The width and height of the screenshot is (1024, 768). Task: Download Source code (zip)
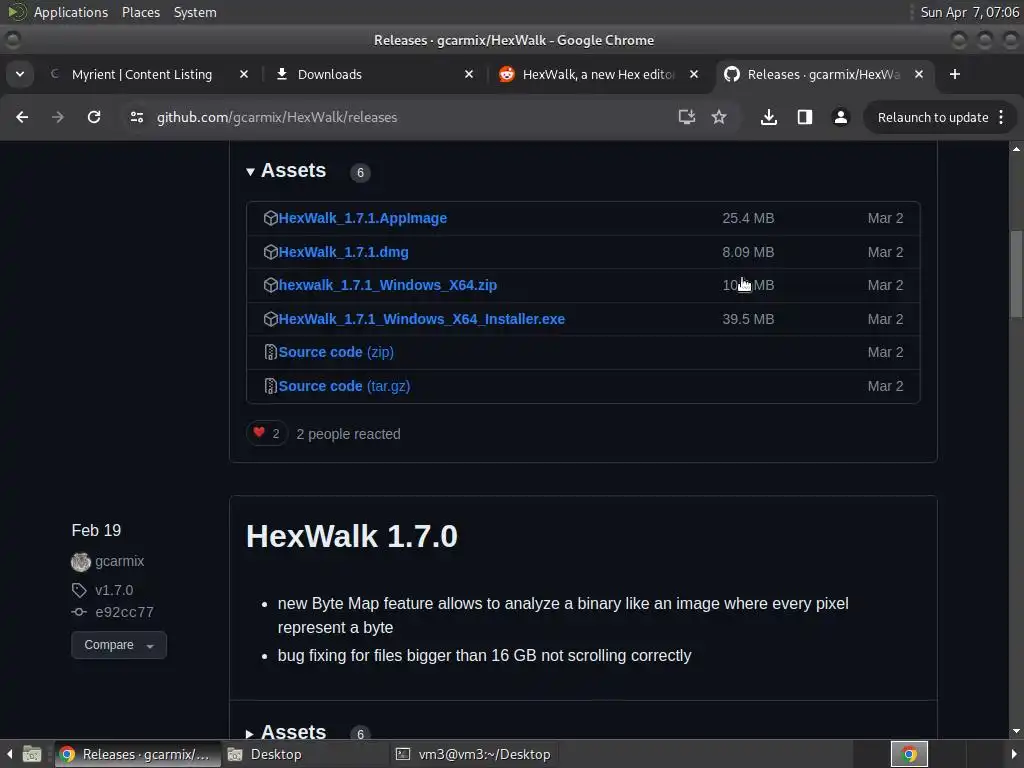click(336, 353)
